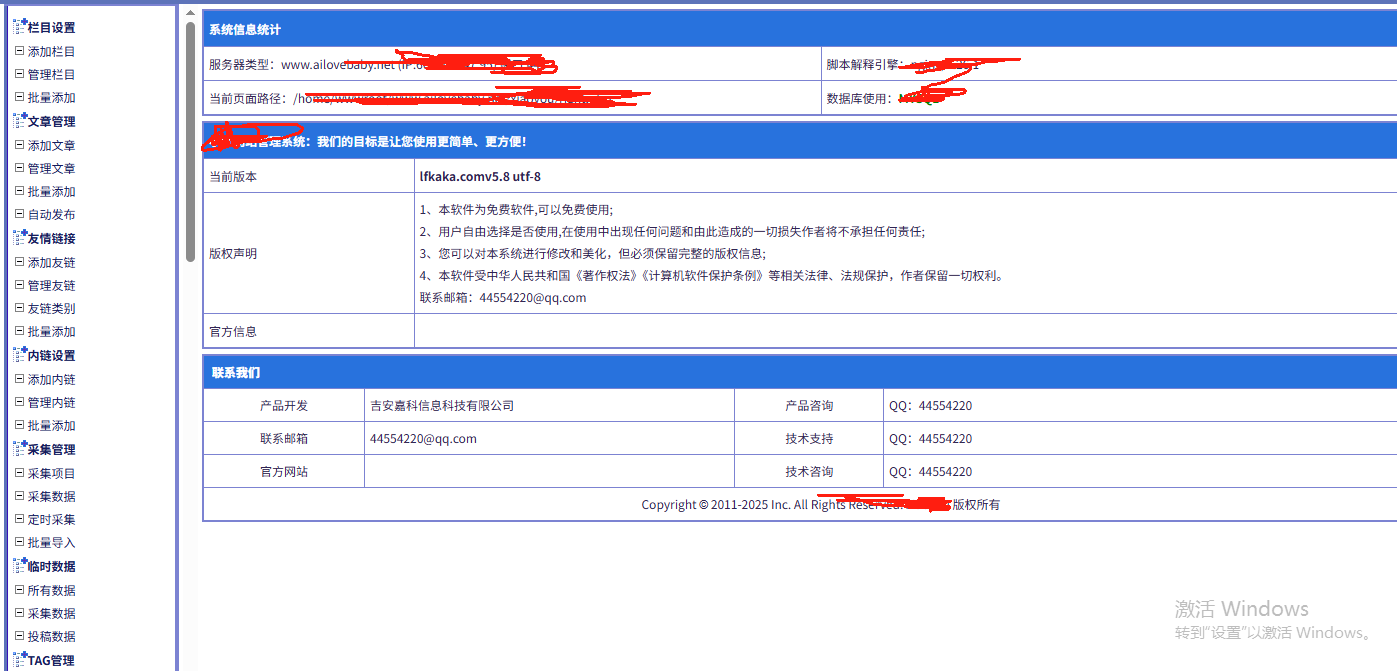Click the box icon before 所有数据
Screen dimensions: 1397x671
(x=19, y=590)
